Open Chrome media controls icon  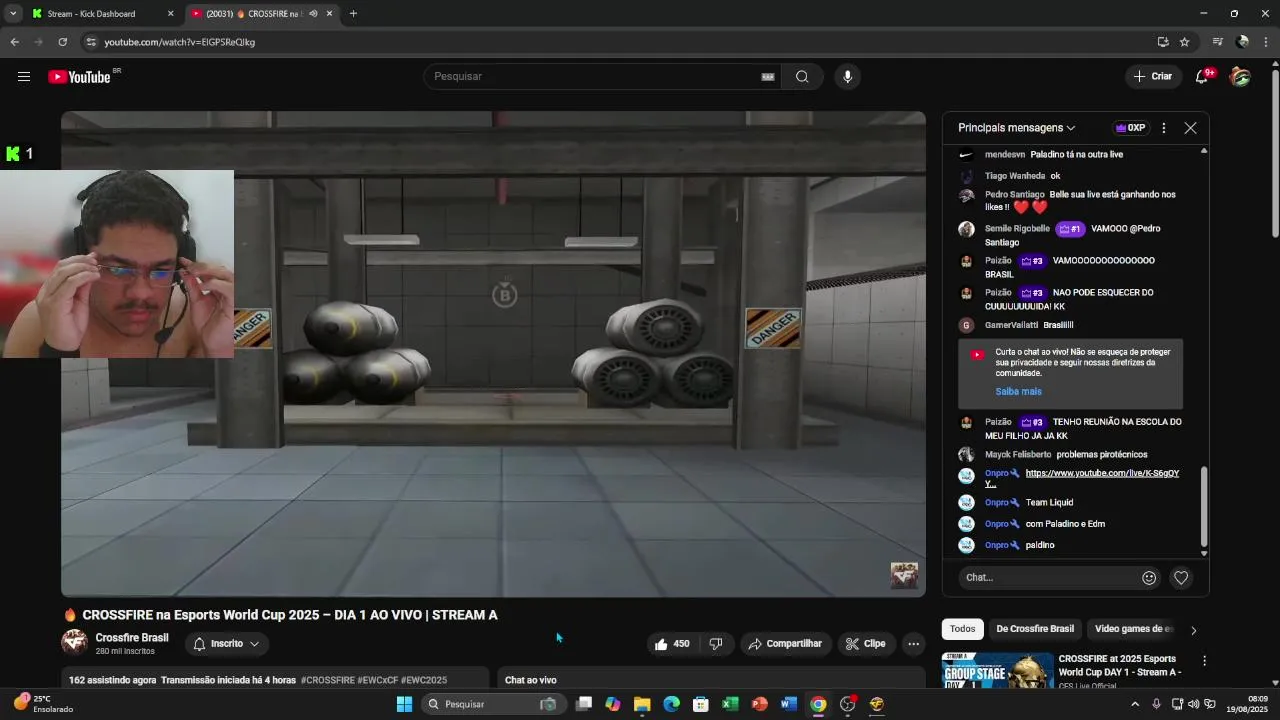[1217, 42]
